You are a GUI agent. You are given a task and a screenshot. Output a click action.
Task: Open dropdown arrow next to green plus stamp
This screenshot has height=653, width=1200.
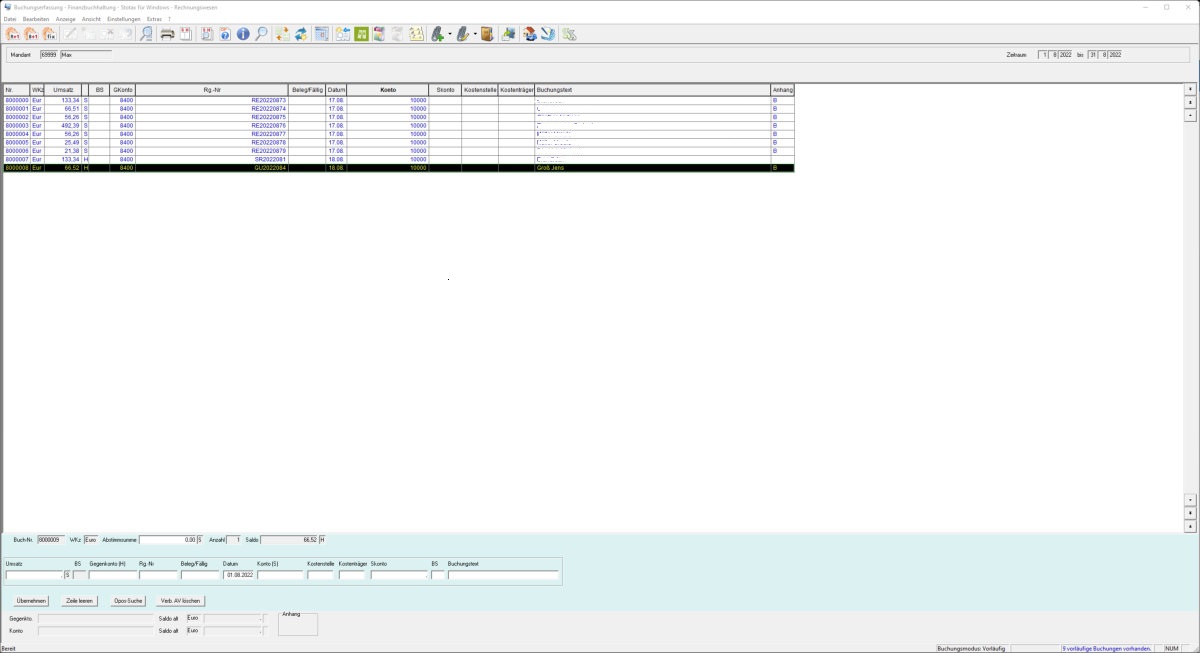click(450, 34)
